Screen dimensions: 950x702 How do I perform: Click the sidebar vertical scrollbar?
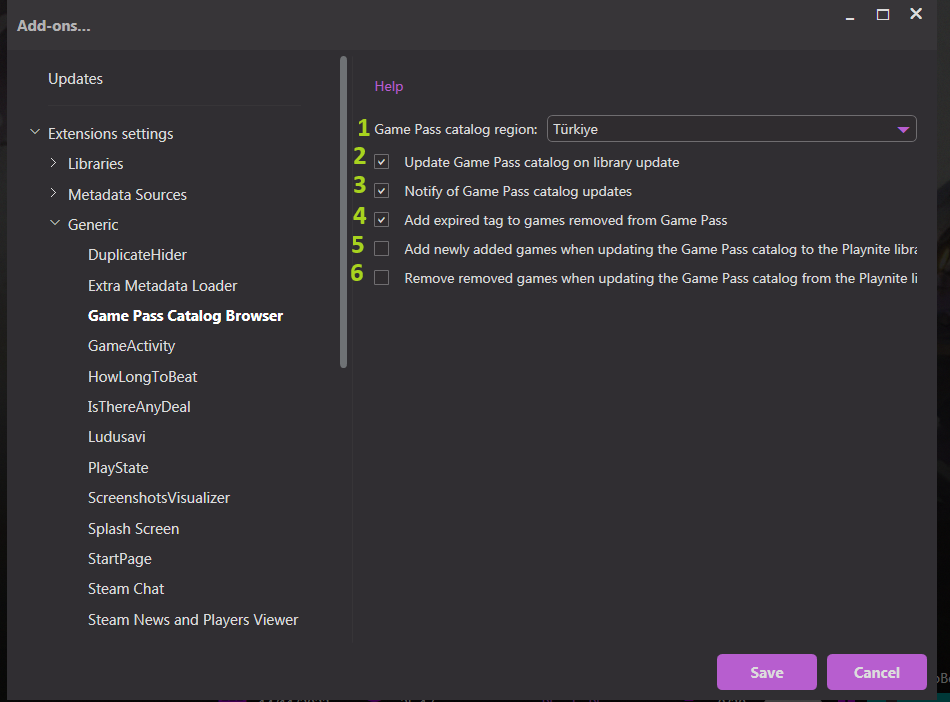tap(344, 212)
